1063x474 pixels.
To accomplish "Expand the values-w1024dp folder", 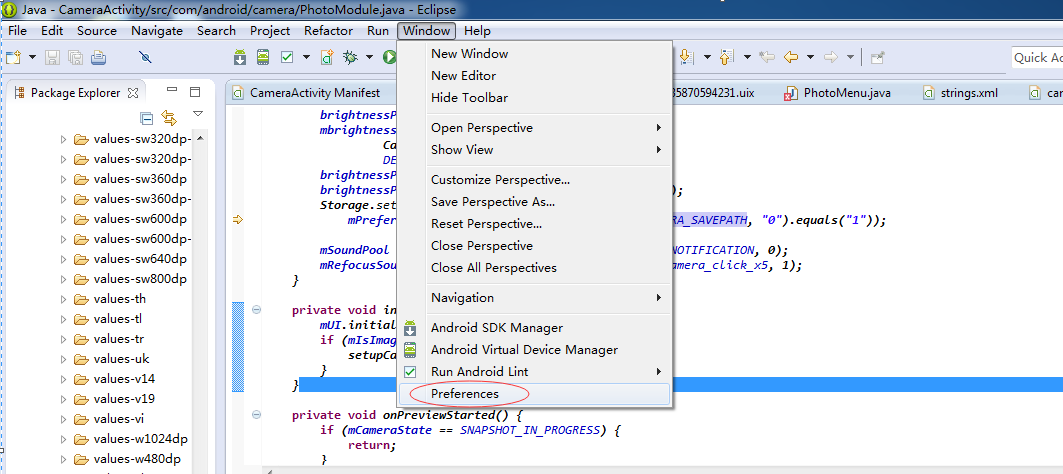I will coord(64,438).
